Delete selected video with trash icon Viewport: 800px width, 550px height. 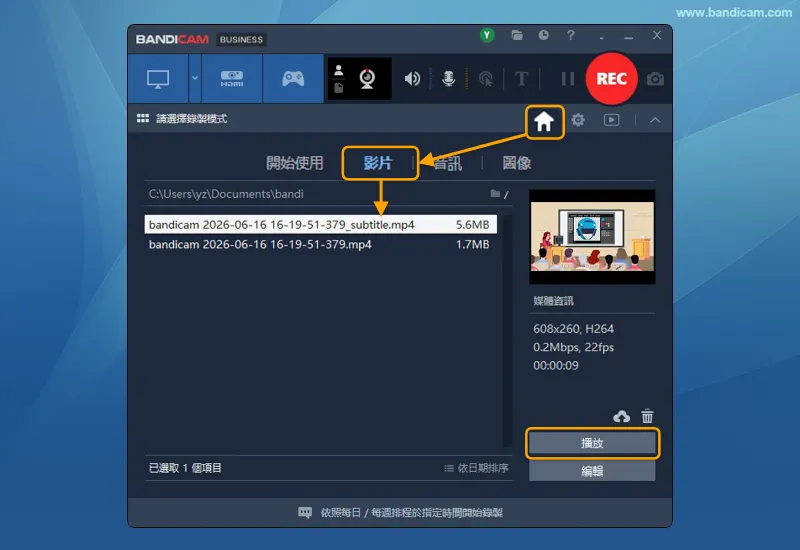(x=647, y=416)
